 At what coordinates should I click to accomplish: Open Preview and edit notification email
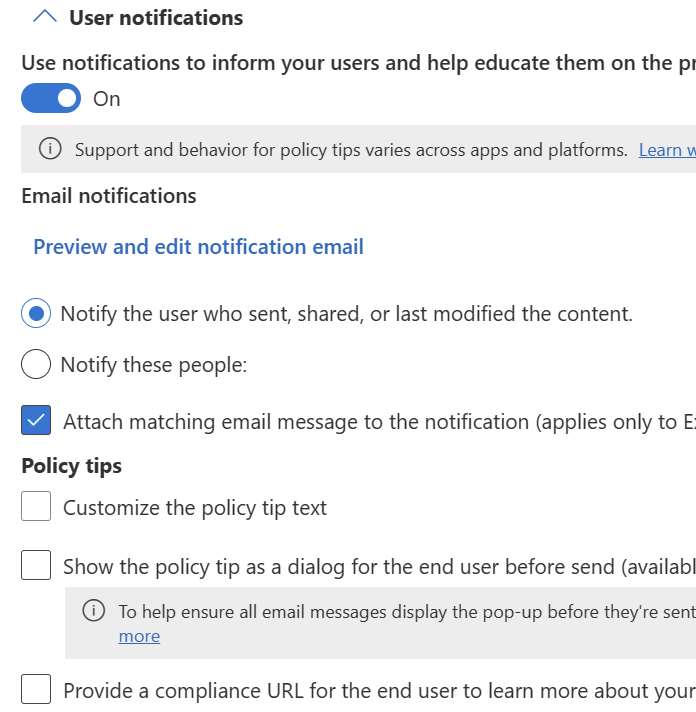click(198, 247)
